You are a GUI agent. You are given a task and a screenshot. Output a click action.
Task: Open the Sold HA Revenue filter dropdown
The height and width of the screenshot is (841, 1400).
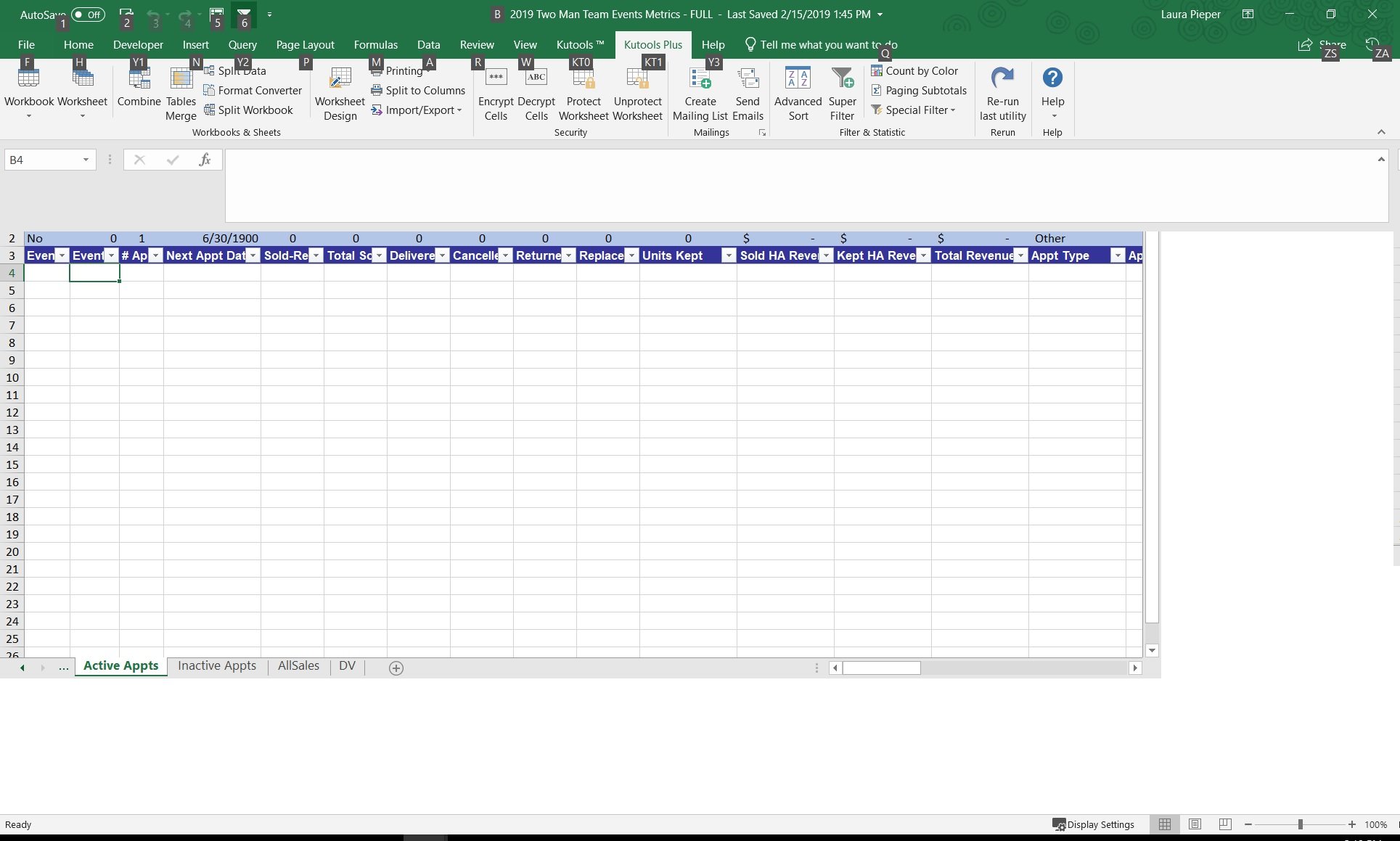coord(826,255)
